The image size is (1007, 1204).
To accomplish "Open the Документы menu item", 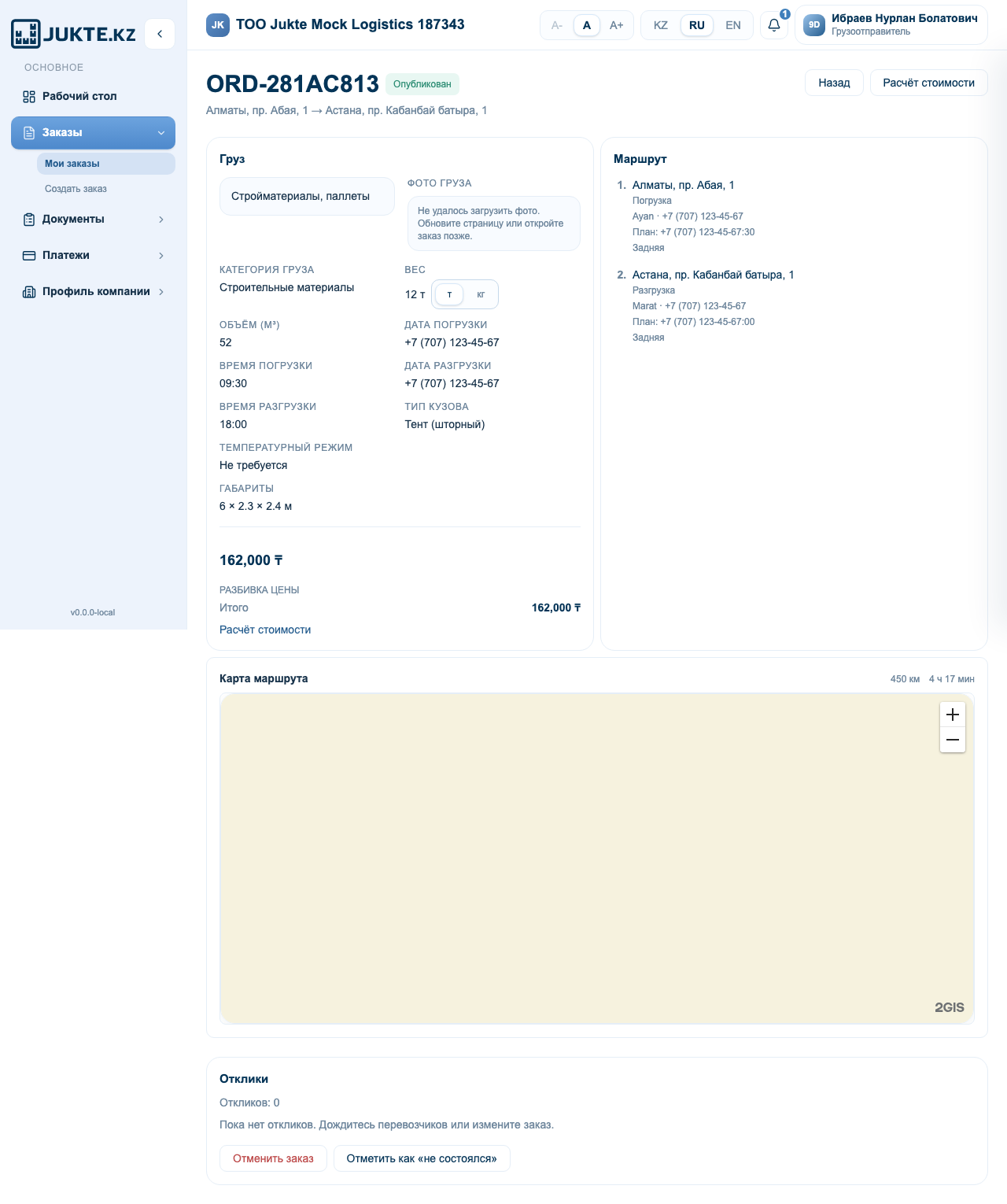I will [x=93, y=219].
